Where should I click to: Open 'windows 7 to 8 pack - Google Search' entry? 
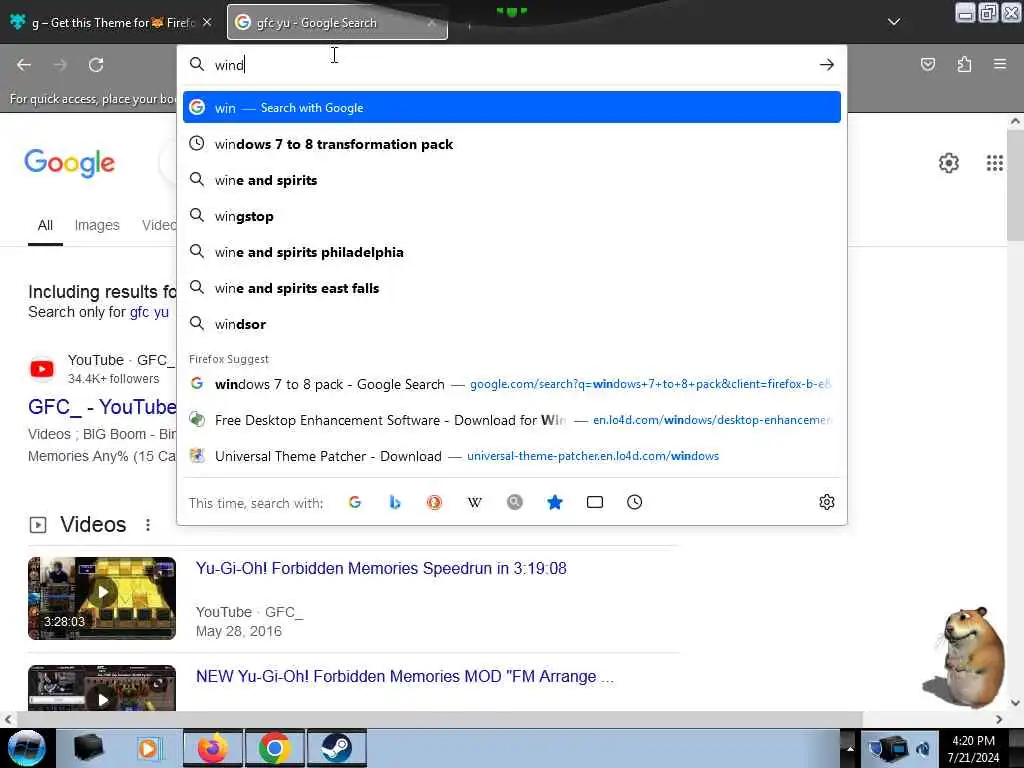coord(512,384)
